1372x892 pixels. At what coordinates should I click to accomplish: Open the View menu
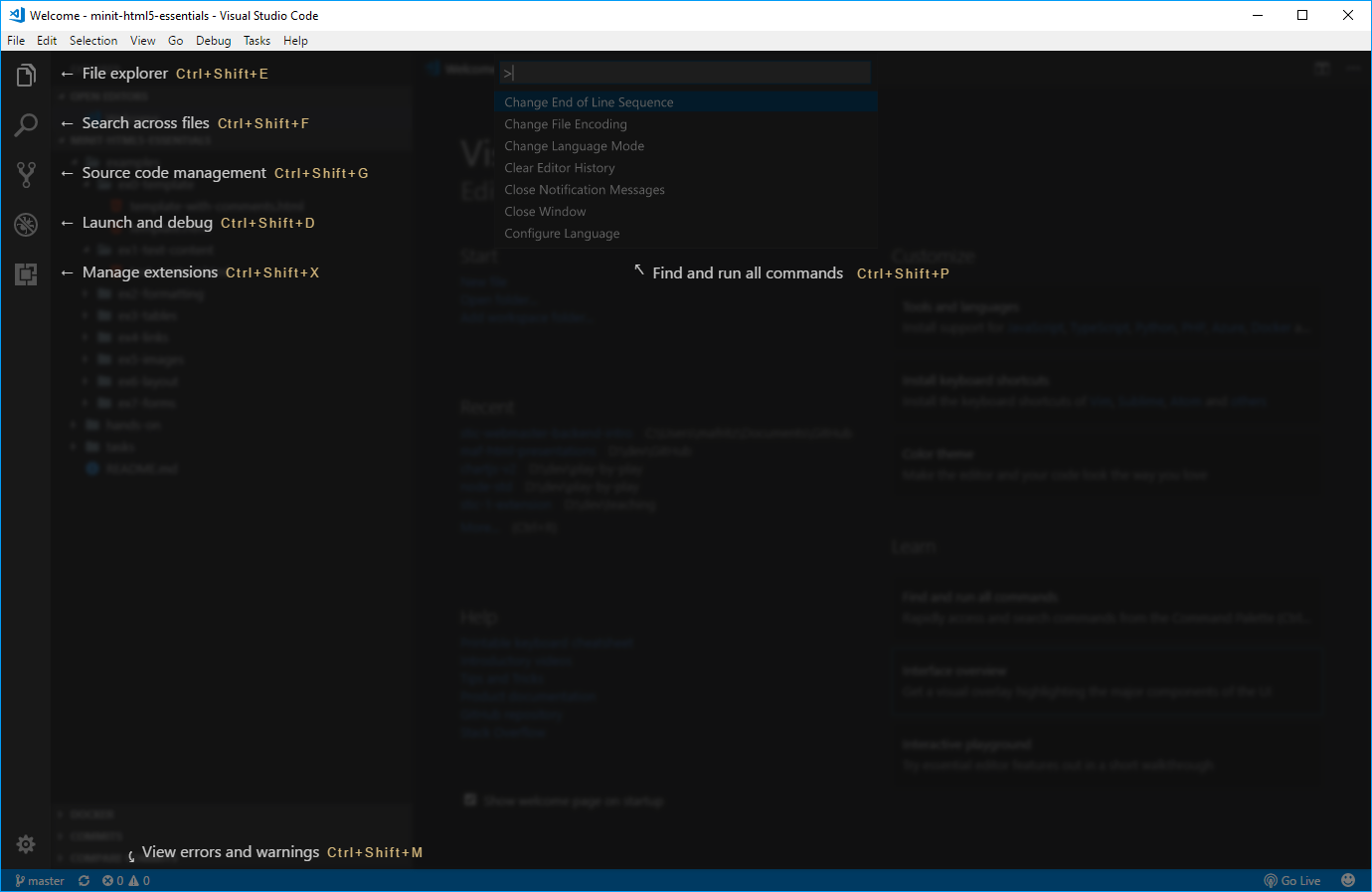(143, 41)
